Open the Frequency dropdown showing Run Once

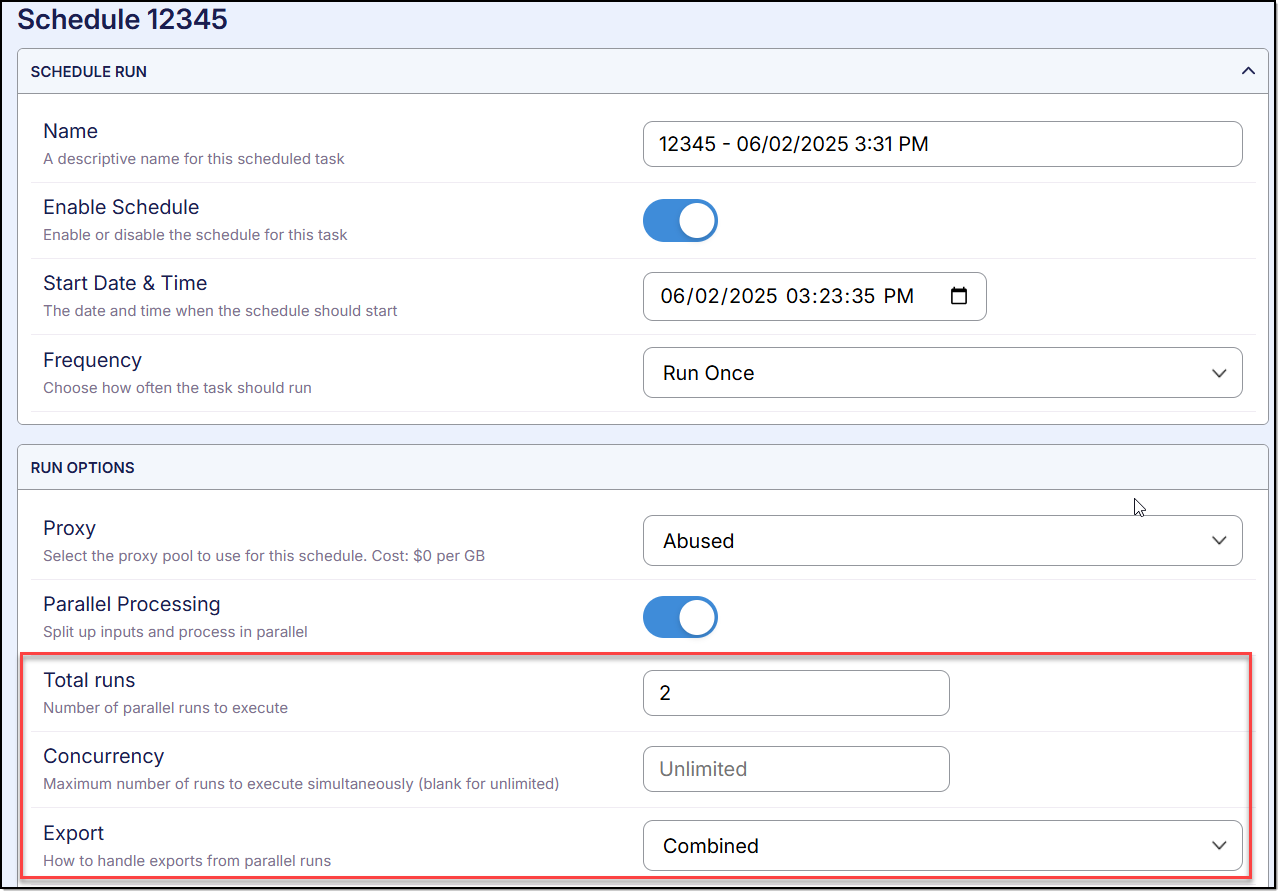click(x=942, y=373)
